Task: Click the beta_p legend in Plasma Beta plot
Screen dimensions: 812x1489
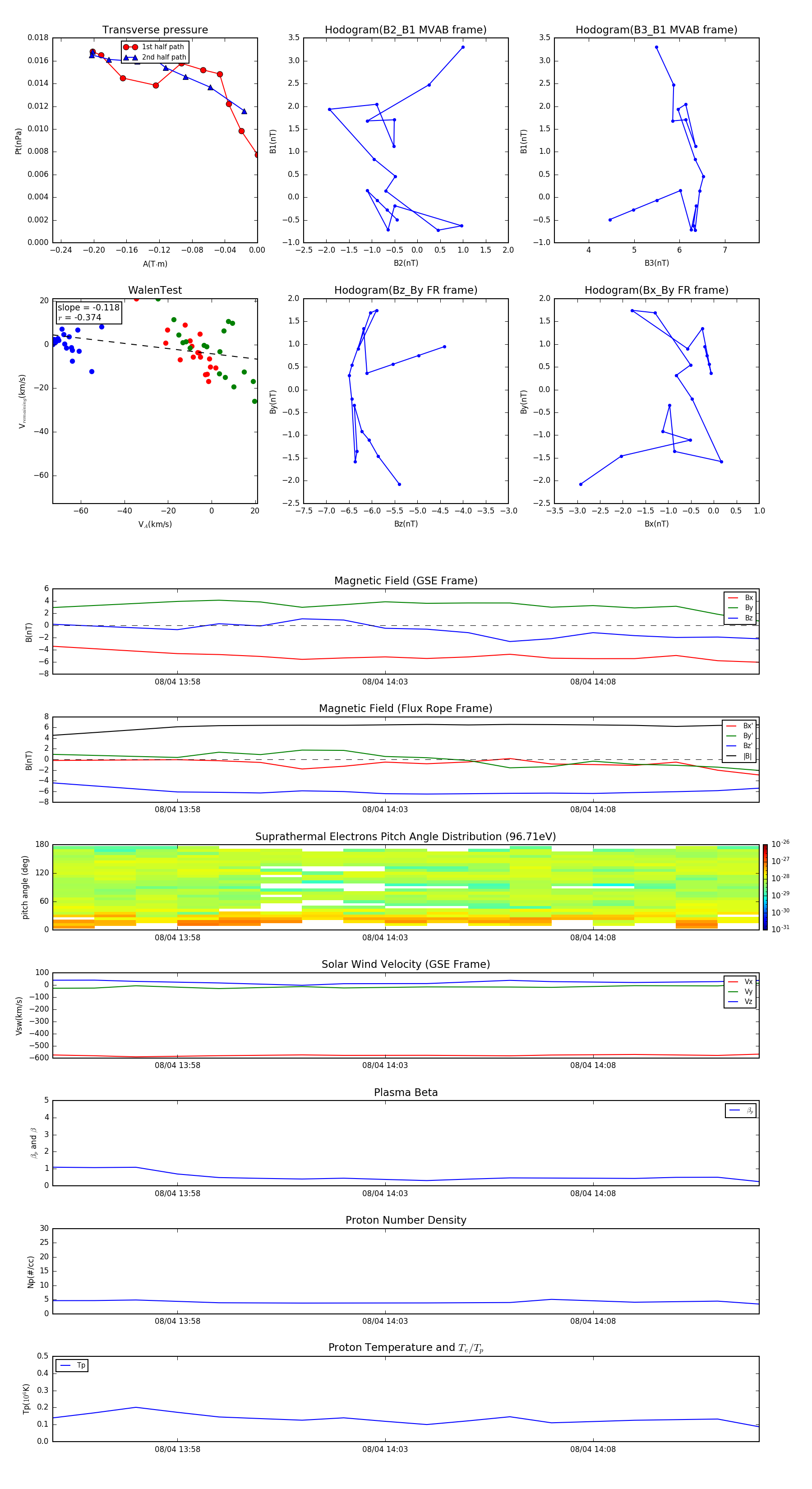Action: [741, 1110]
